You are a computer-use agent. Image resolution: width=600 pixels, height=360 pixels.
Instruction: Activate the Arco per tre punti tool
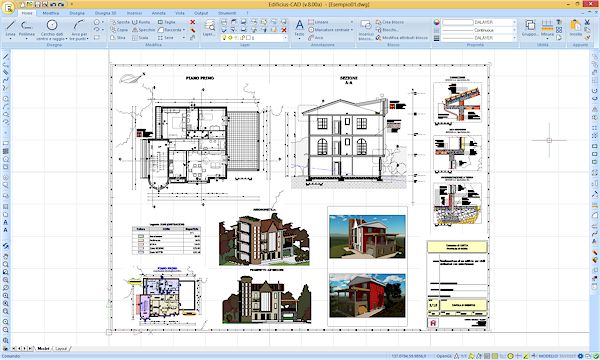pos(79,30)
